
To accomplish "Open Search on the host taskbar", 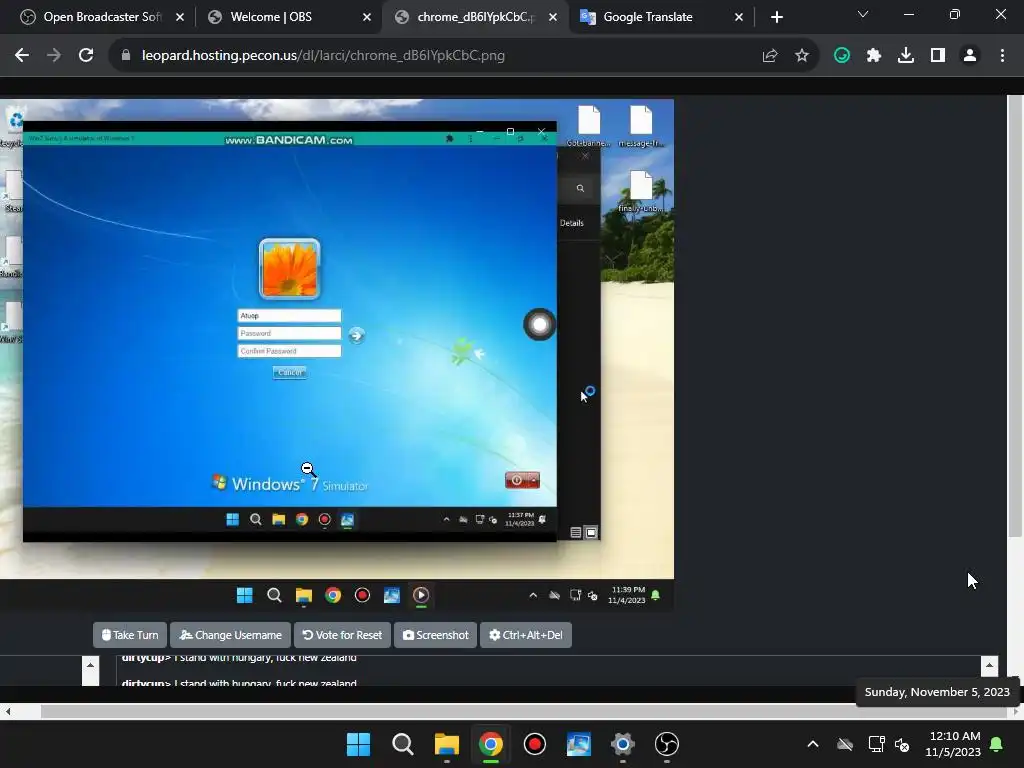I will tap(402, 744).
